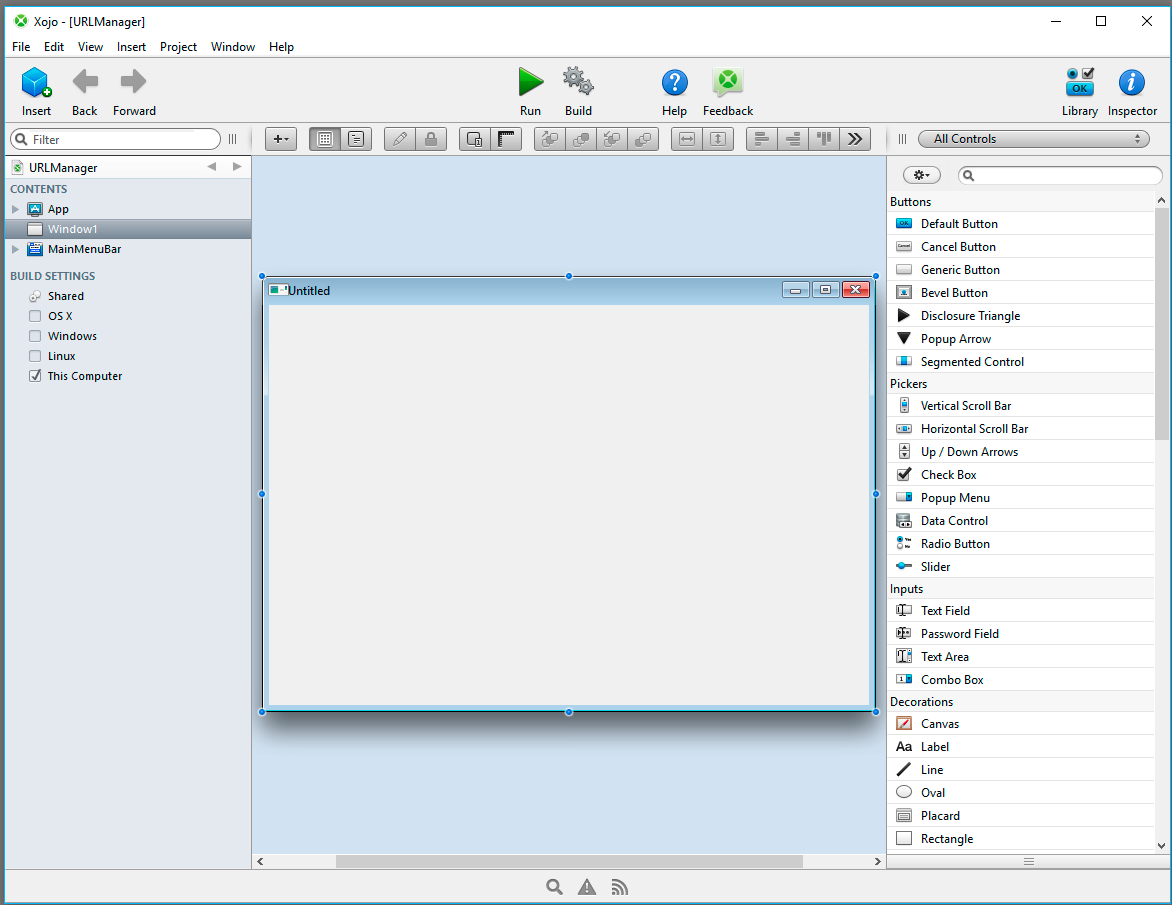
Task: Click the align left icon
Action: (x=762, y=139)
